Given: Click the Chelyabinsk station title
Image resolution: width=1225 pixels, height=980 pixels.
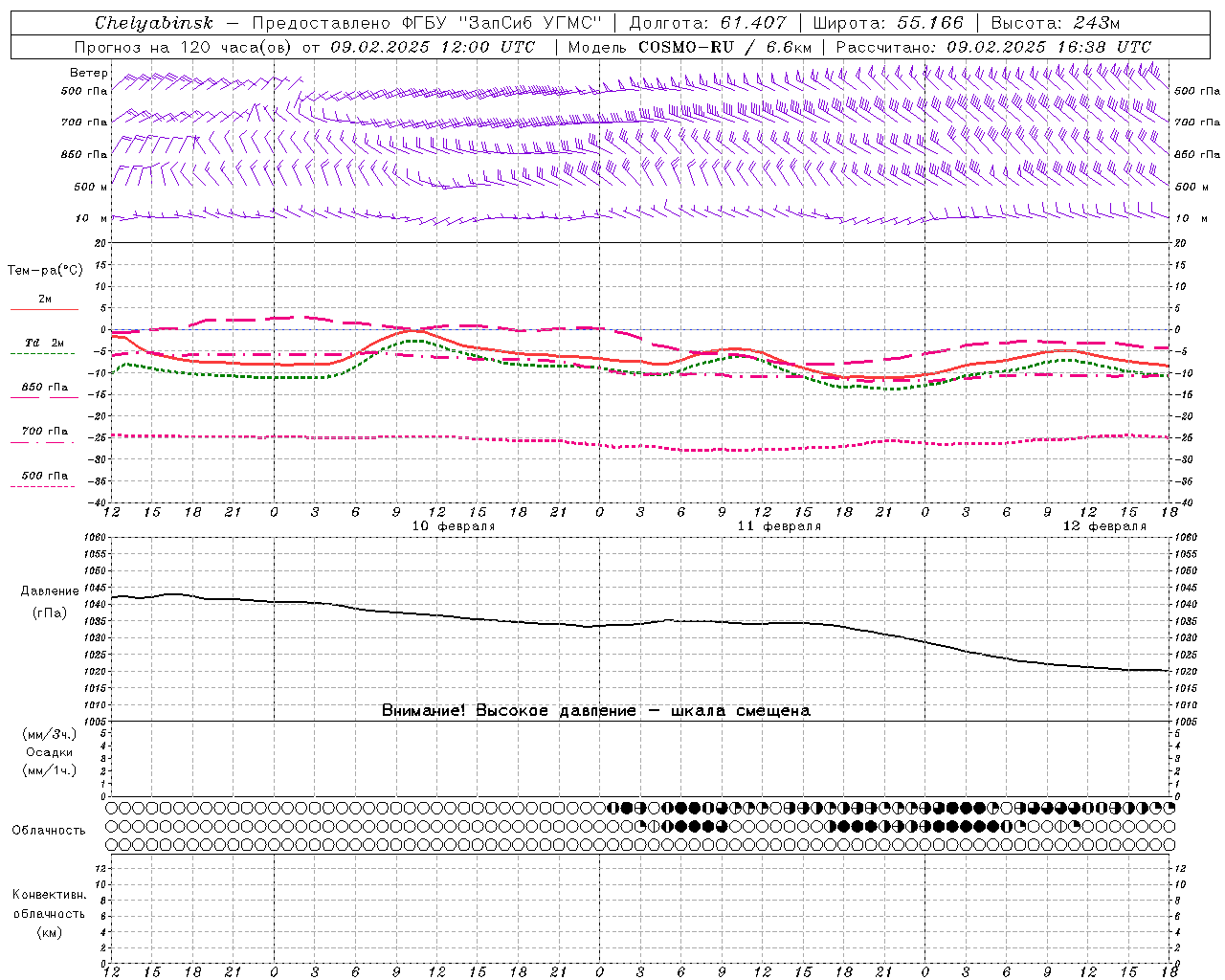Looking at the screenshot, I should [x=154, y=23].
